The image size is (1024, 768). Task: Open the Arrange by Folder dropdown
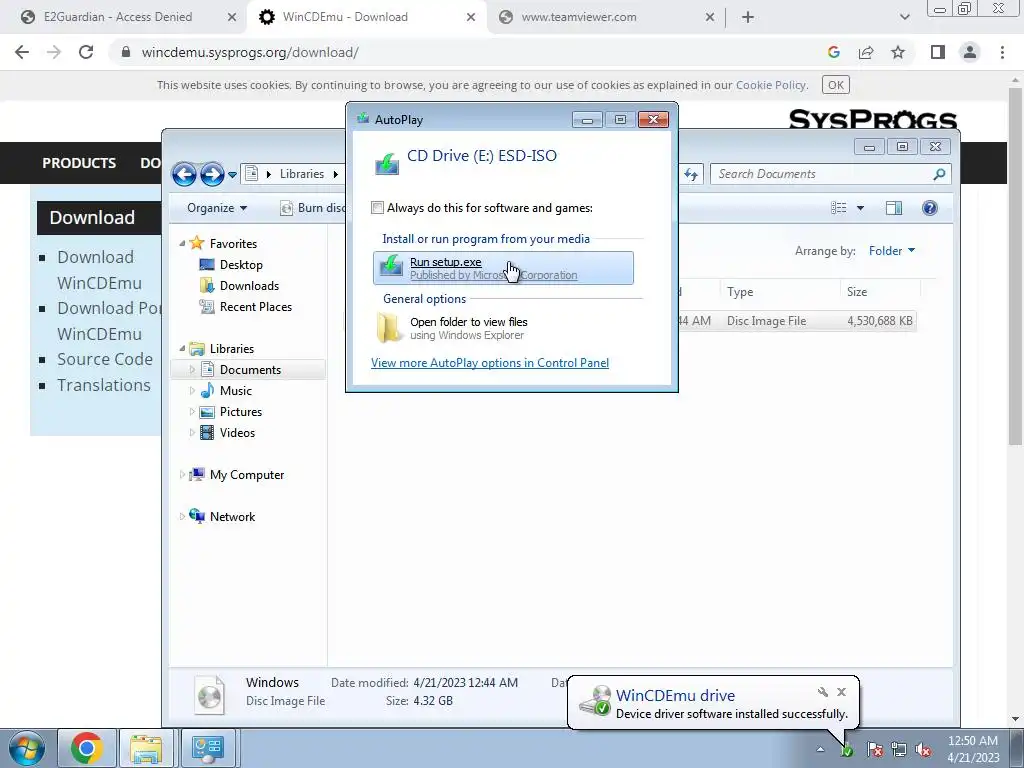(x=892, y=251)
